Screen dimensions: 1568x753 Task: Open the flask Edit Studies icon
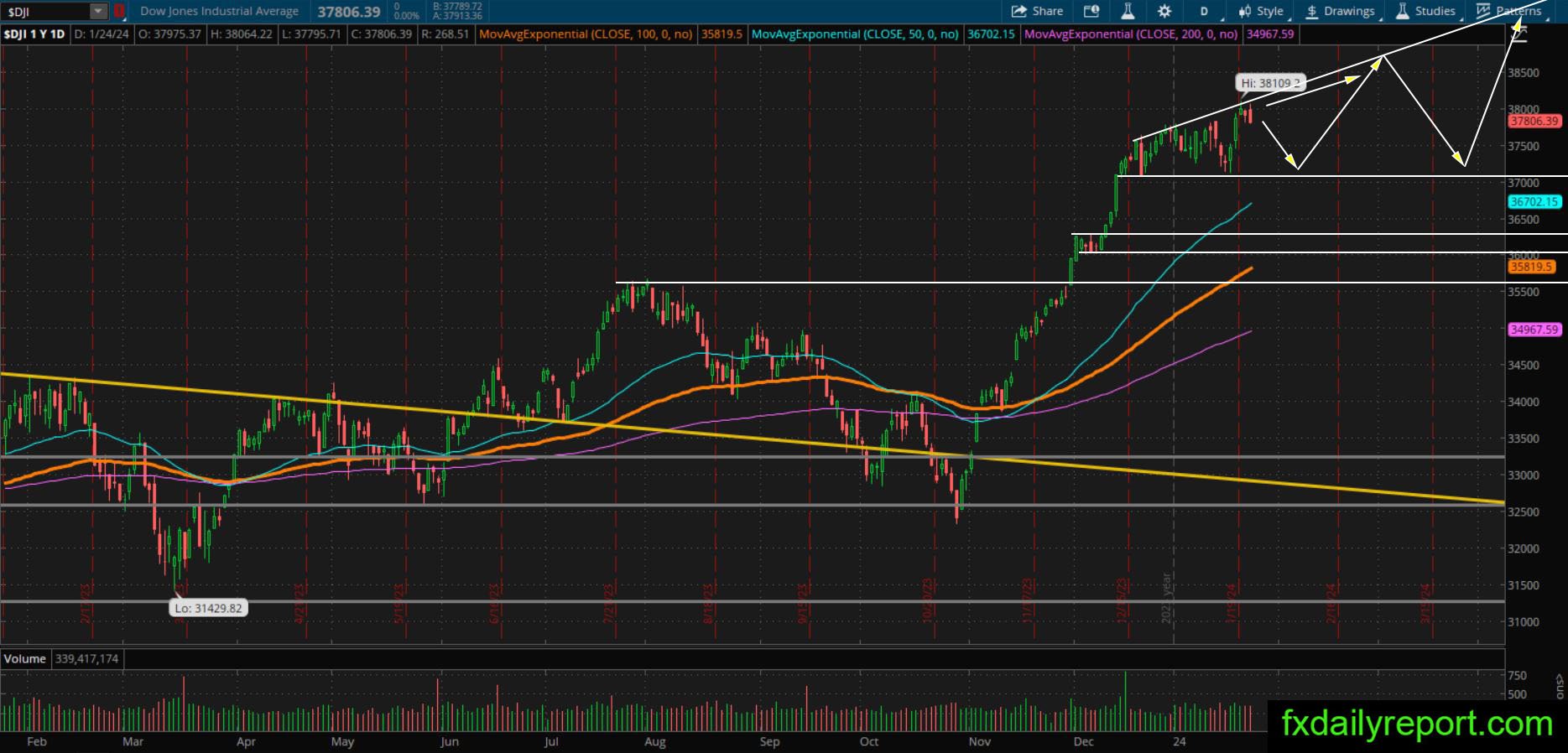click(1128, 11)
